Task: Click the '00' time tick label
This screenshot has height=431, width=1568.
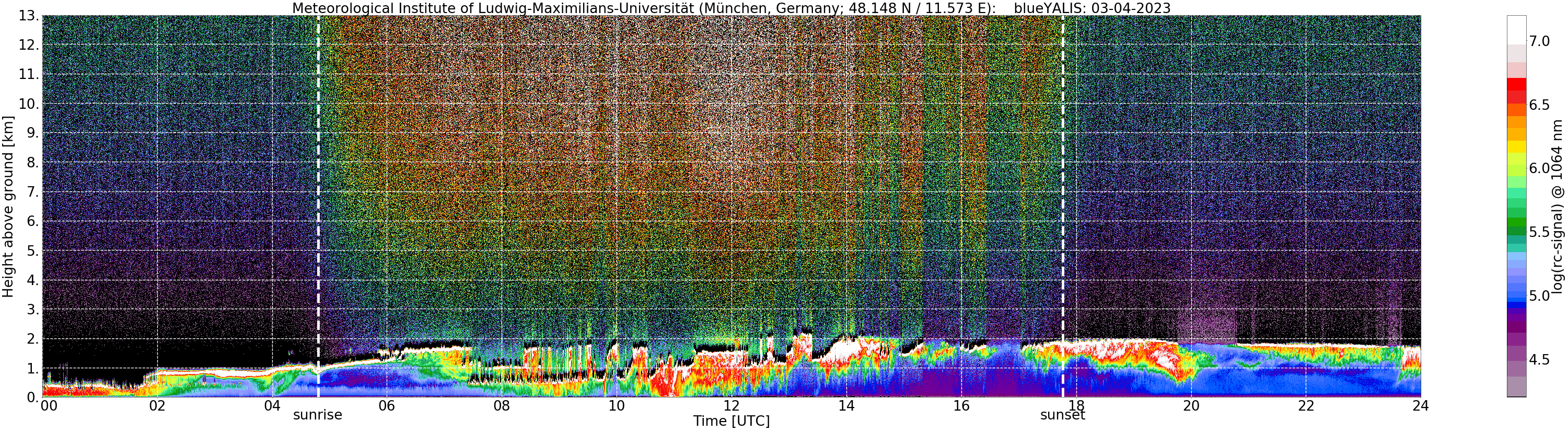Action: tap(49, 405)
